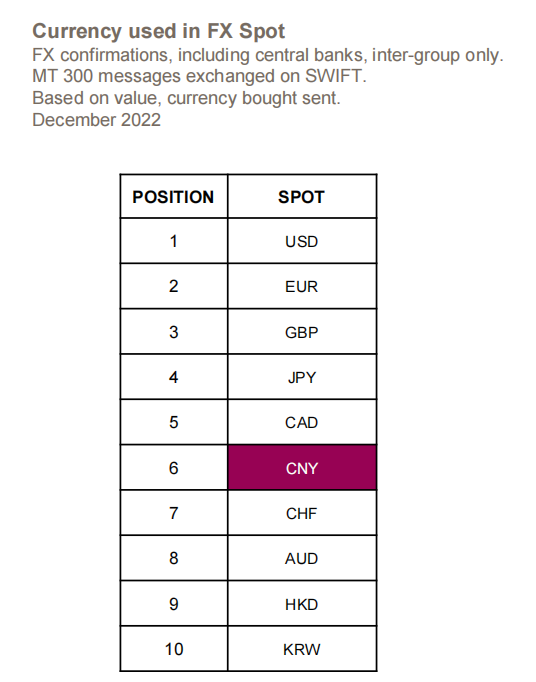Select position number 6 cell
Viewport: 536px width, 682px height.
pos(174,468)
